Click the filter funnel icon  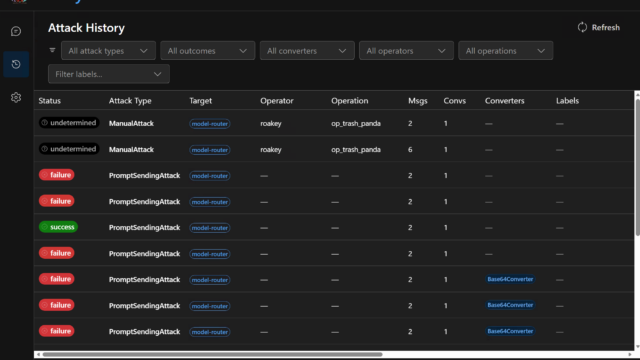[52, 51]
